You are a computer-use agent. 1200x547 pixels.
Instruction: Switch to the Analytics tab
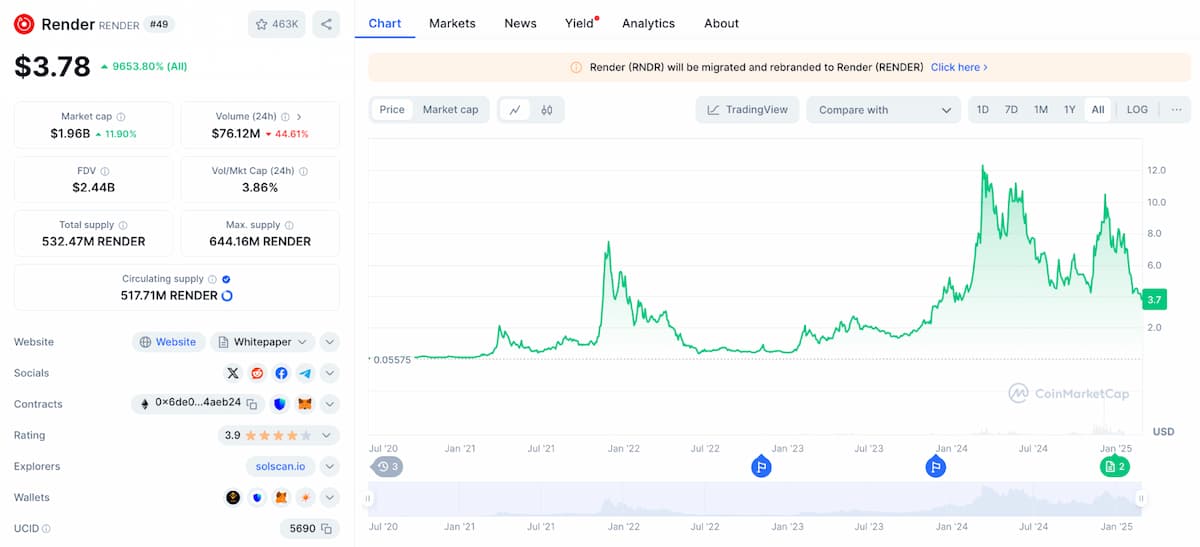648,23
